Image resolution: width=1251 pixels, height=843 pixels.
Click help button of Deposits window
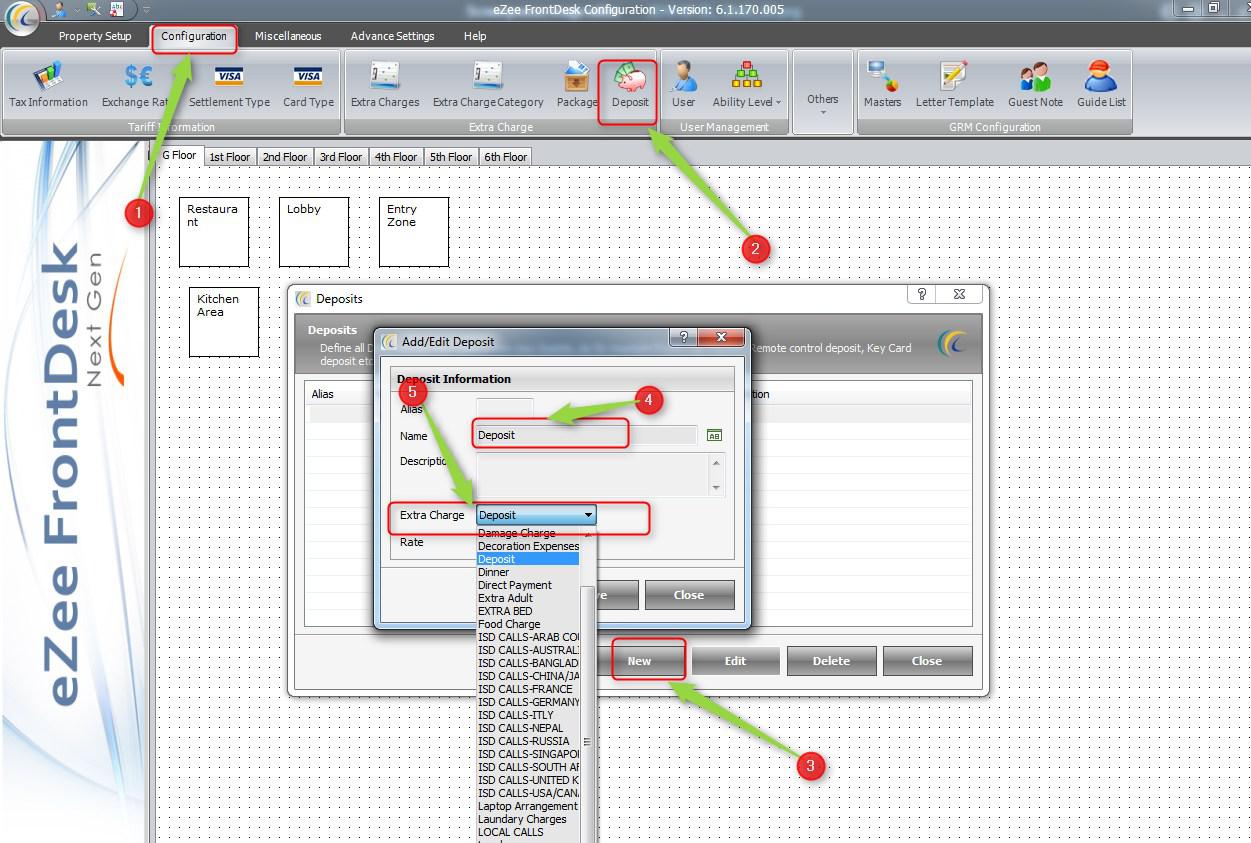(x=922, y=294)
